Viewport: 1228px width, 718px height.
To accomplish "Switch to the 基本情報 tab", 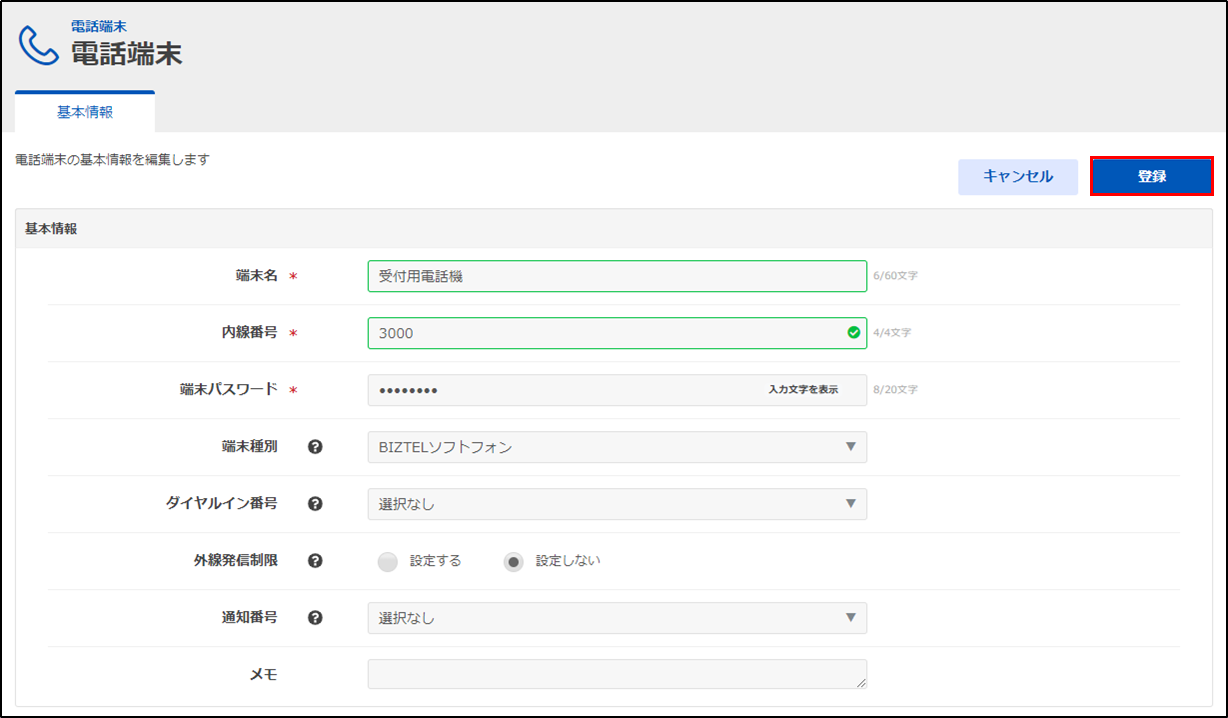I will click(x=85, y=113).
